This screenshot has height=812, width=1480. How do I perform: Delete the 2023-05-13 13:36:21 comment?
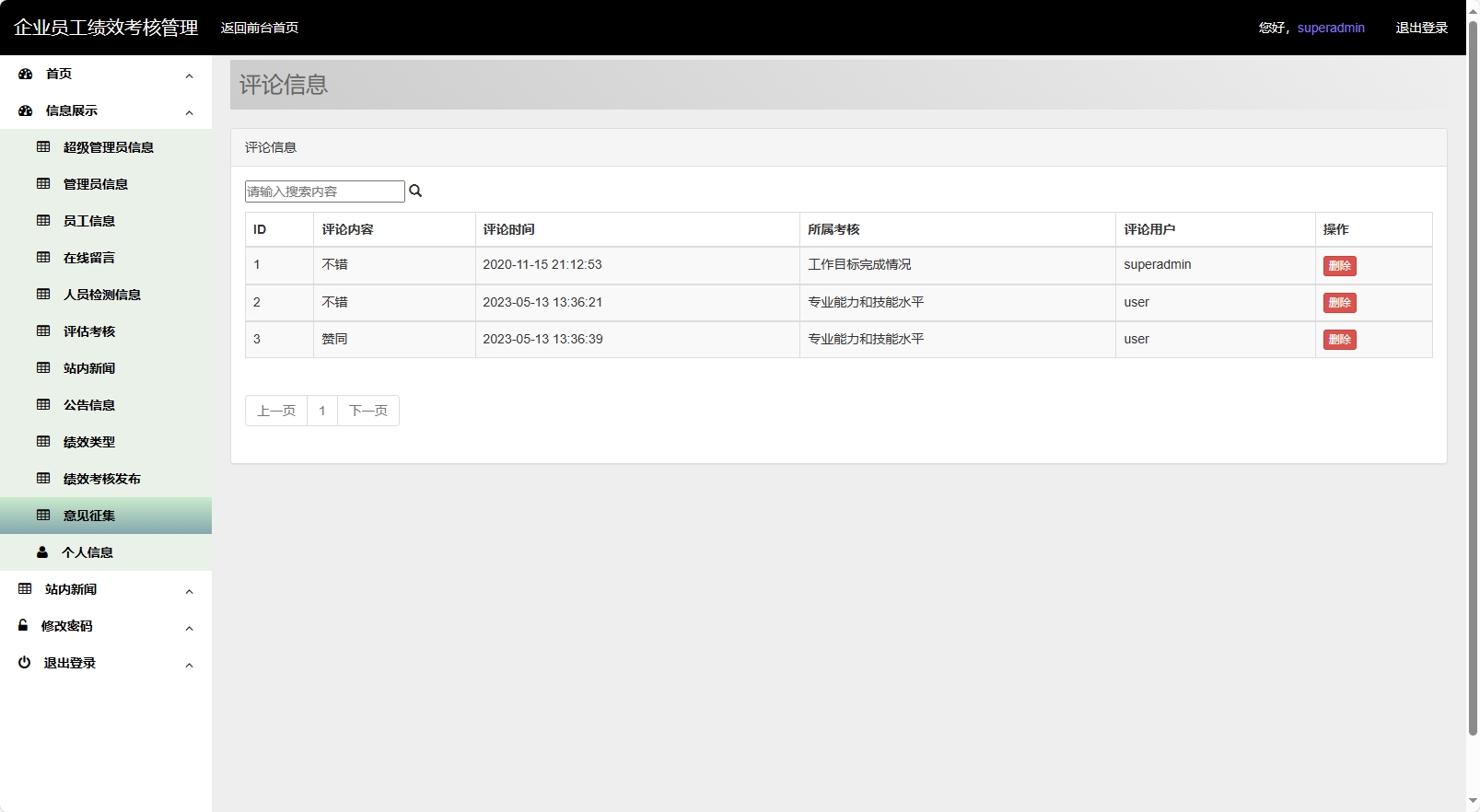click(1339, 303)
